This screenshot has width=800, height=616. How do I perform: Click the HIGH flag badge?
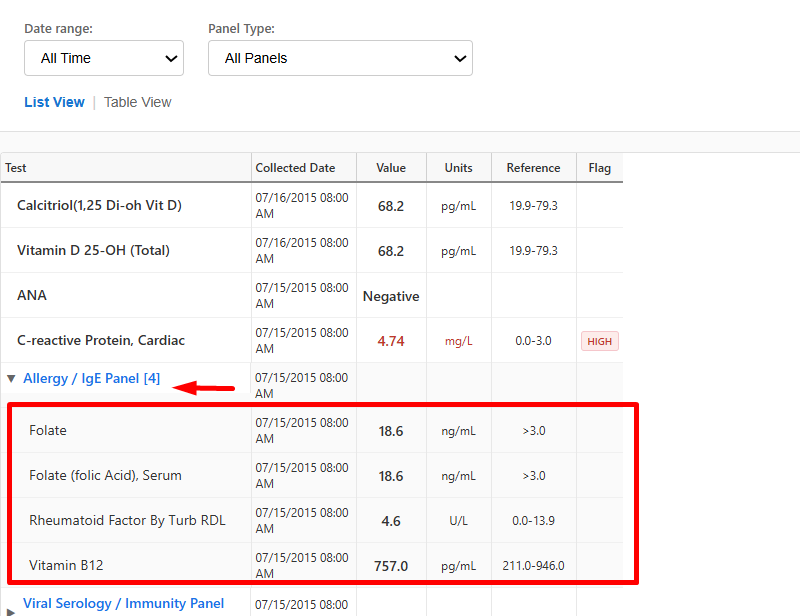tap(600, 341)
